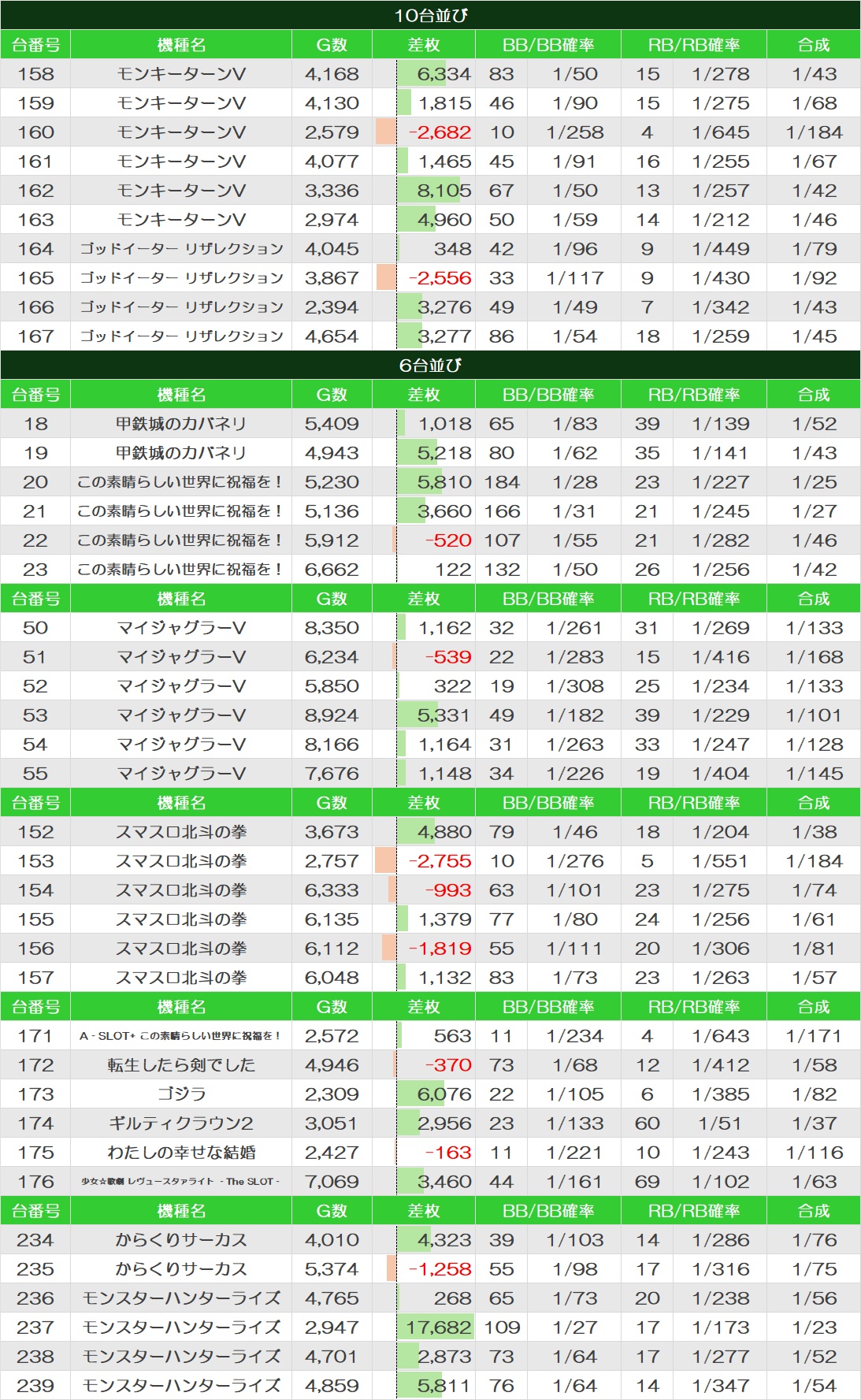
Task: Click the 17,682 difference value in row 237
Action: coord(439,1328)
